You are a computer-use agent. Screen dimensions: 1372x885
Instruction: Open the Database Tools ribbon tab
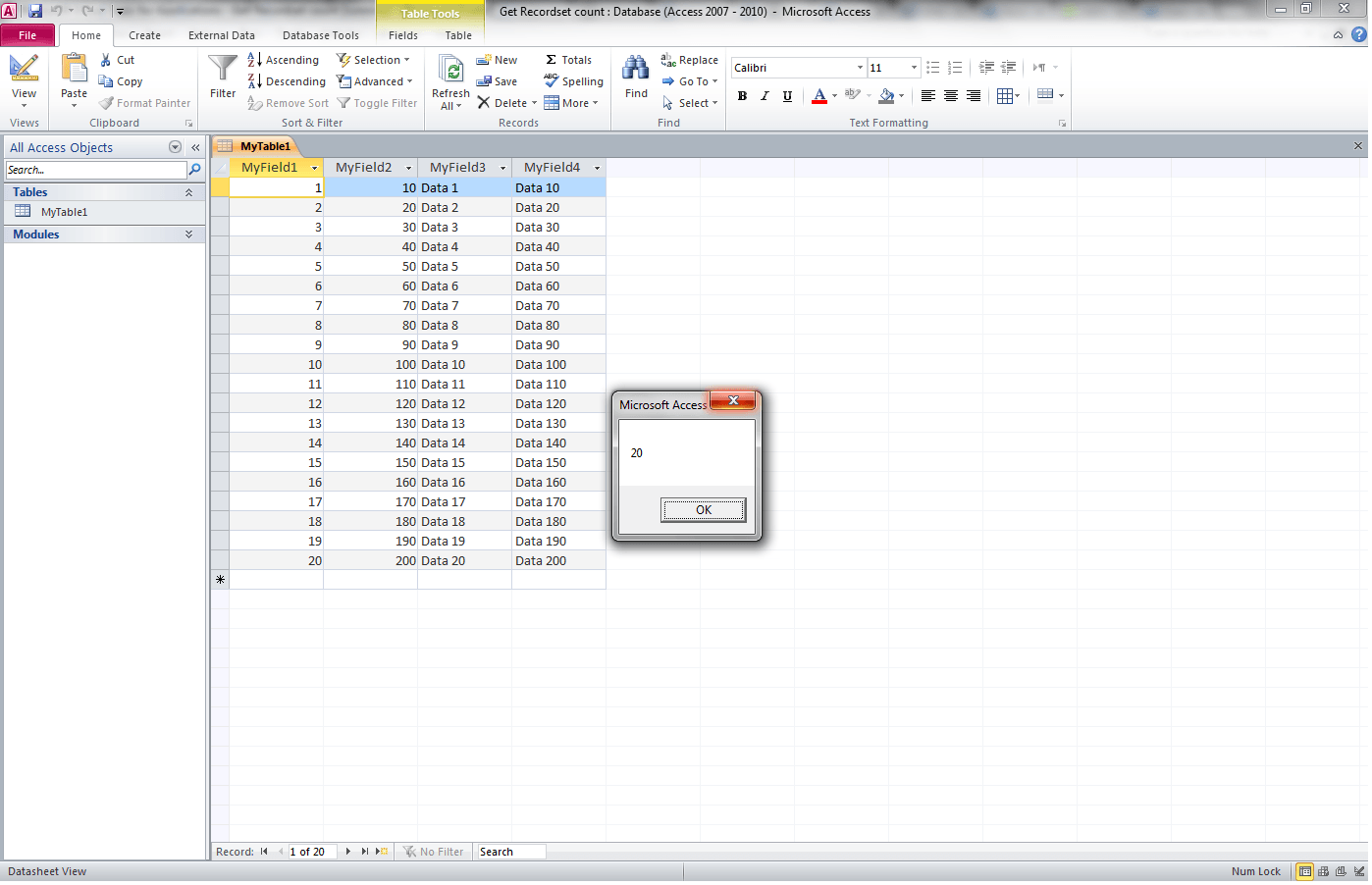point(320,34)
